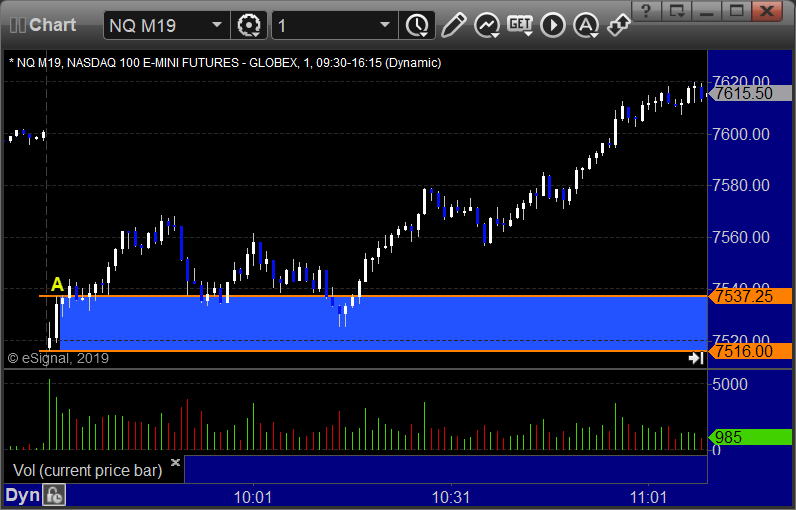Viewport: 796px width, 510px height.
Task: Select the lower orange line at 7516.00
Action: pyautogui.click(x=373, y=351)
